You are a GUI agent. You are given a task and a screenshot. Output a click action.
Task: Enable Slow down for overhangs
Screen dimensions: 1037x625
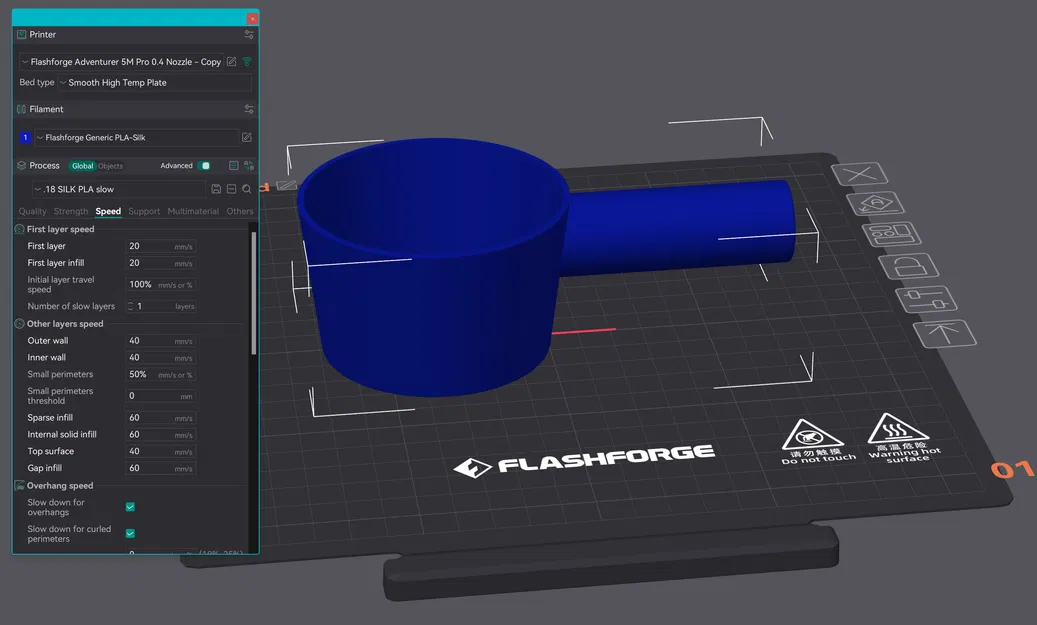(129, 507)
